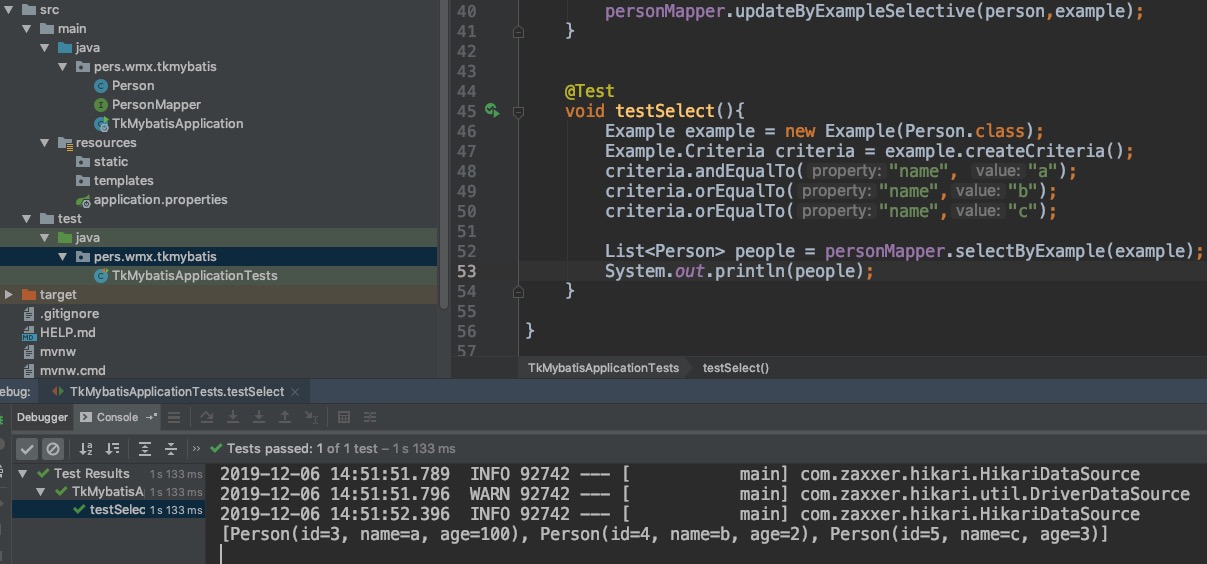Switch to the Debugger tab
Viewport: 1207px width, 564px height.
coord(42,417)
